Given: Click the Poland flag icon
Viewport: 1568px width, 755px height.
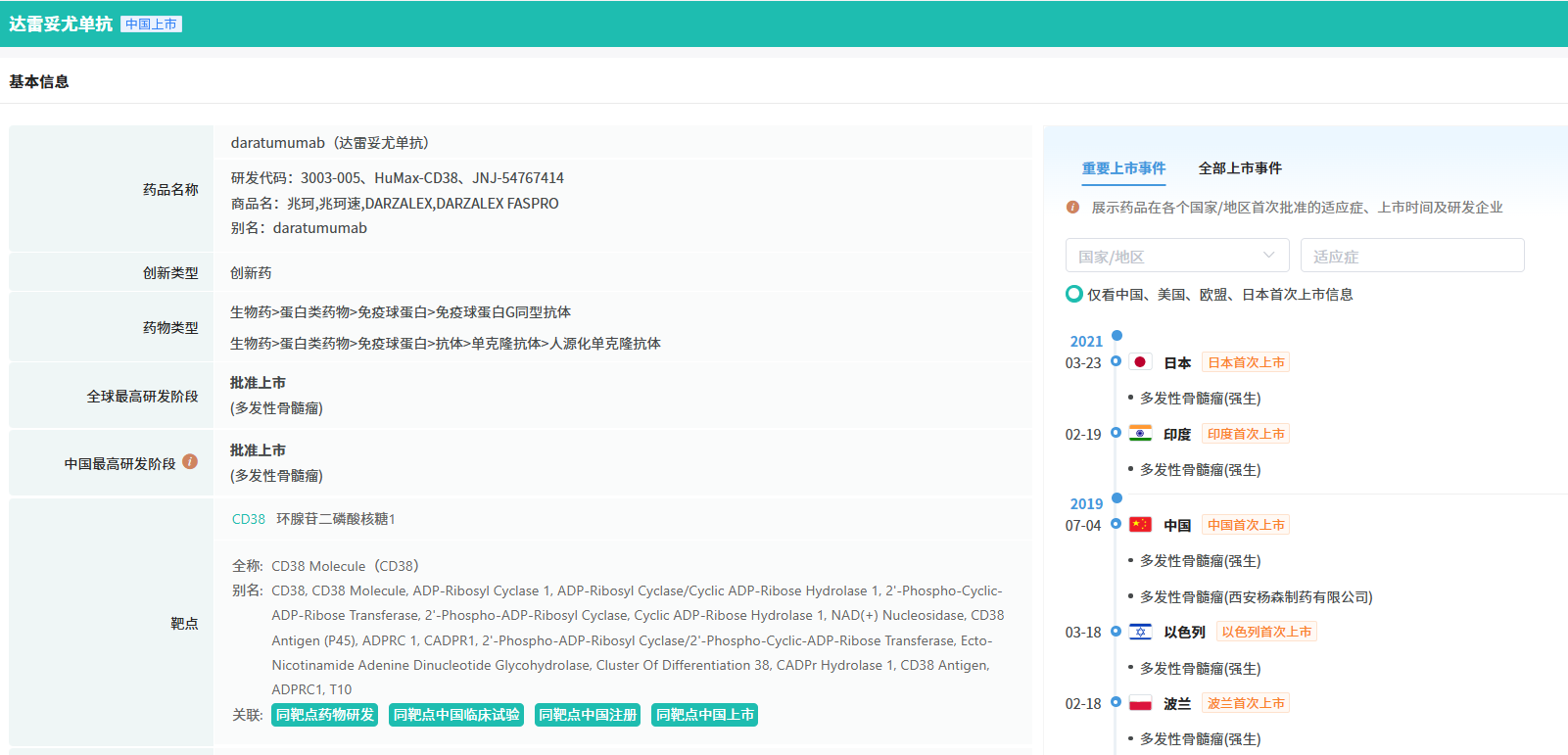Looking at the screenshot, I should (x=1140, y=703).
